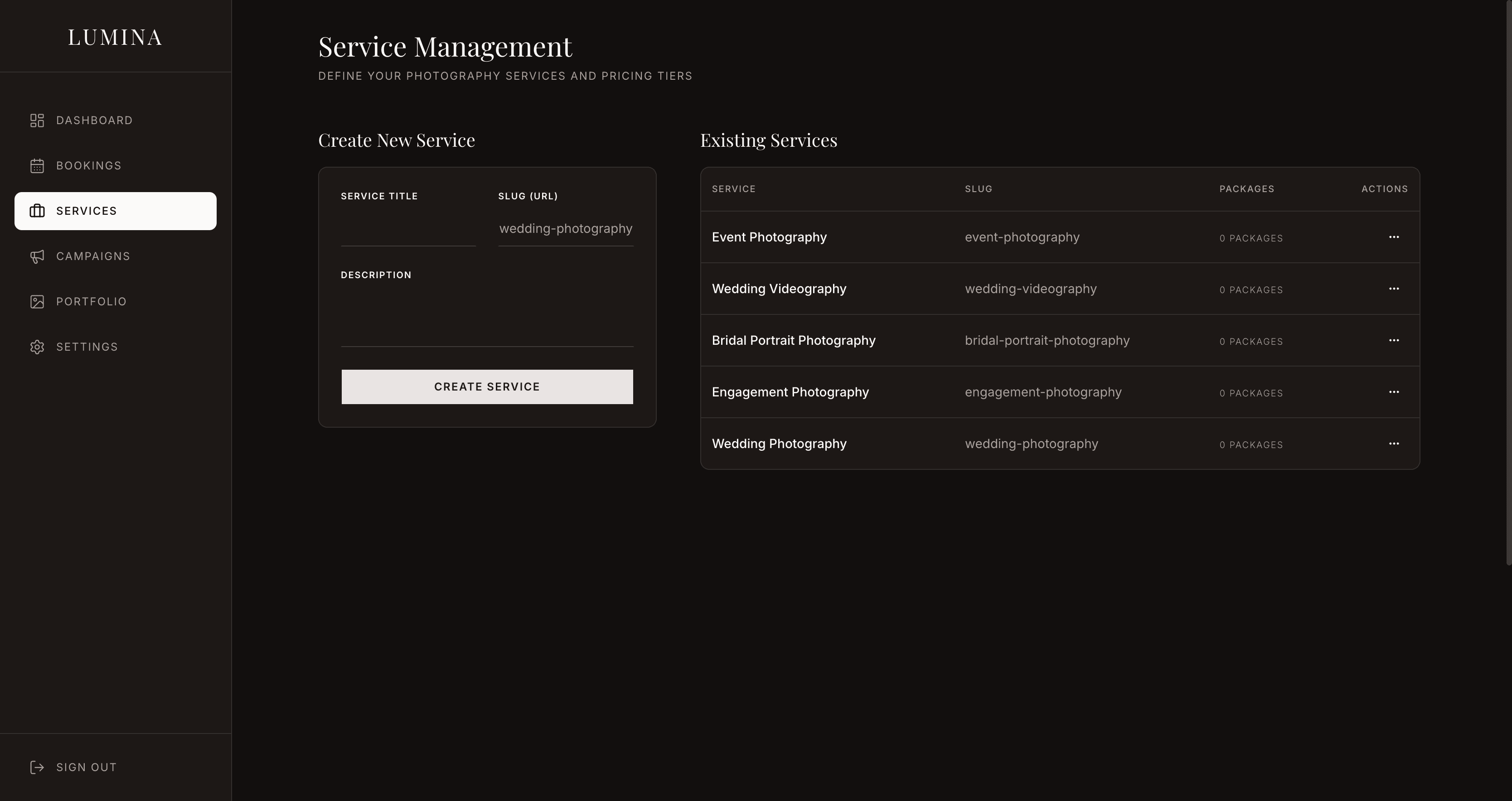Click the 0 Packages cell for Engagement Photography
Image resolution: width=1512 pixels, height=801 pixels.
[1251, 393]
